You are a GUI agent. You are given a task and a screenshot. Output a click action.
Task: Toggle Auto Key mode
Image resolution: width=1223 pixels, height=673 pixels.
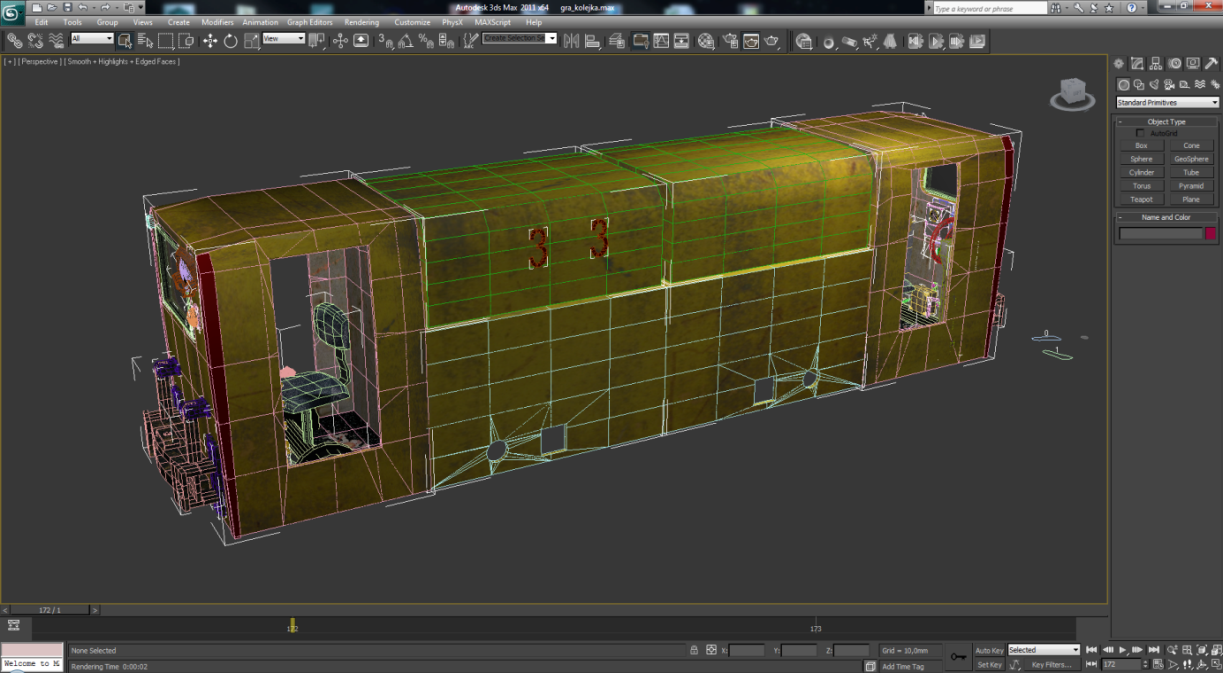pyautogui.click(x=989, y=650)
